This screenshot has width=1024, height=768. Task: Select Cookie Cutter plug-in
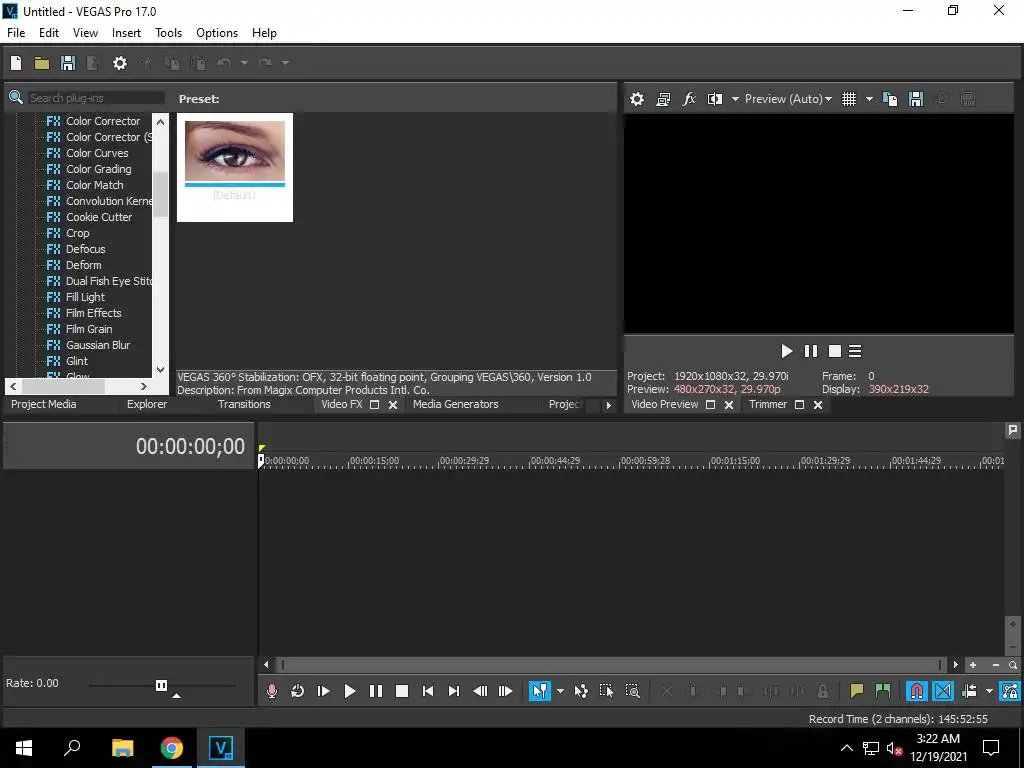tap(99, 217)
